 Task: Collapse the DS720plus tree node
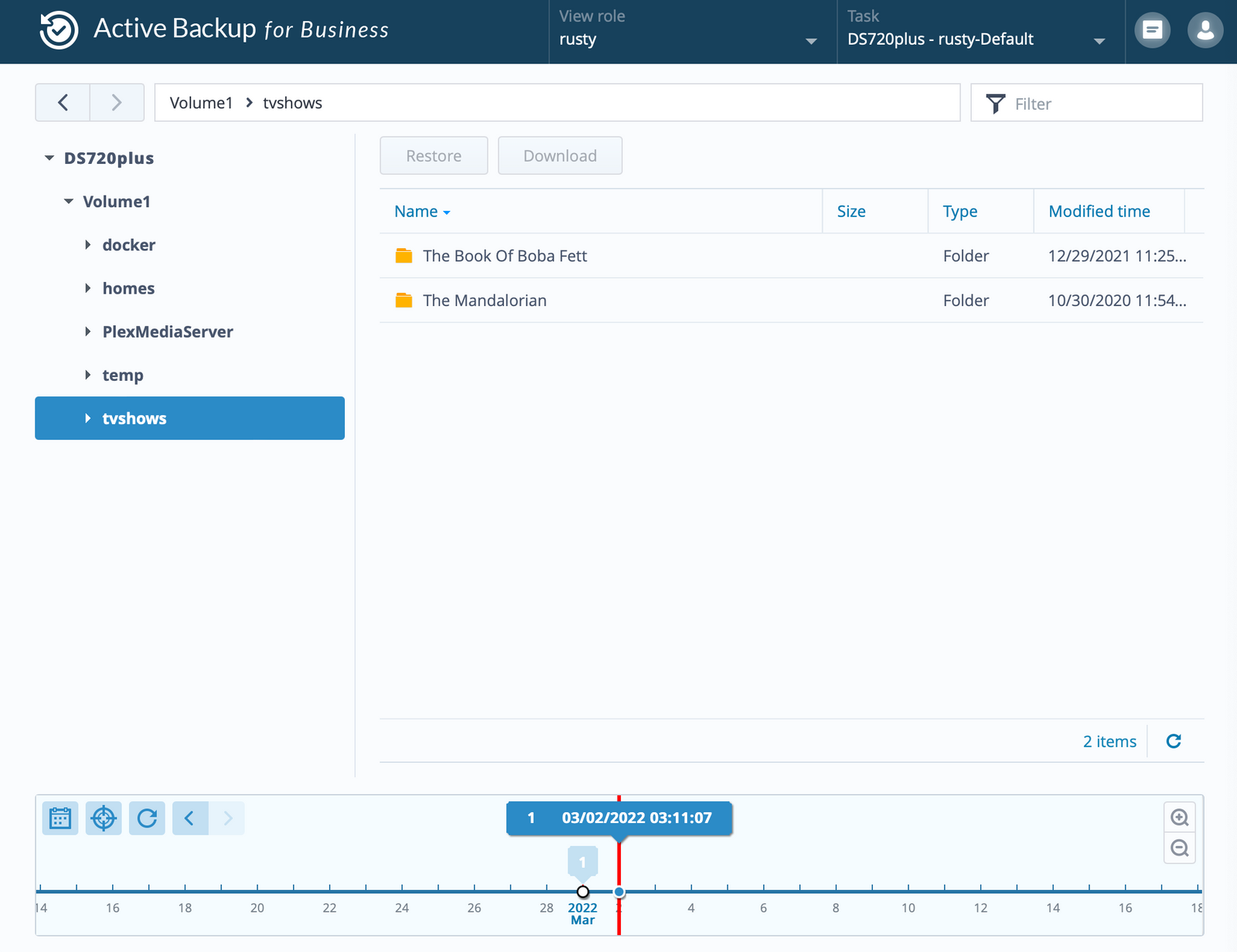[x=49, y=158]
